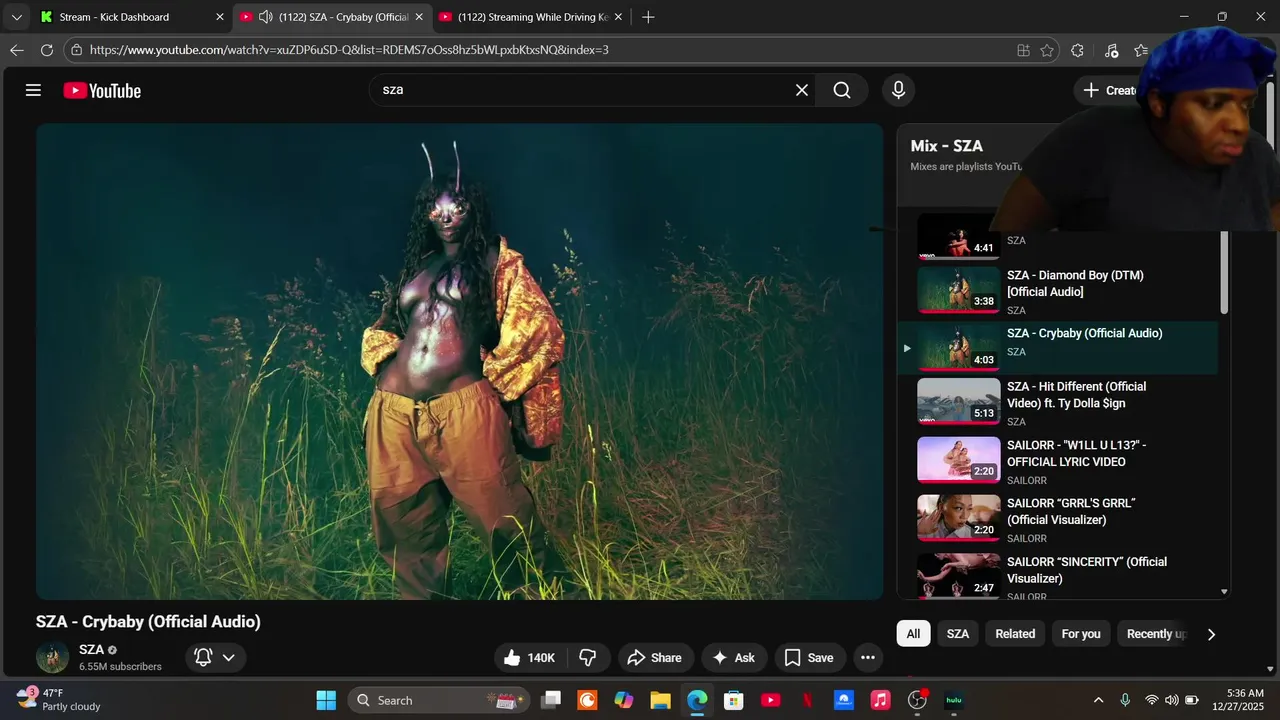Open the media control music icon
The height and width of the screenshot is (720, 1280).
1111,50
